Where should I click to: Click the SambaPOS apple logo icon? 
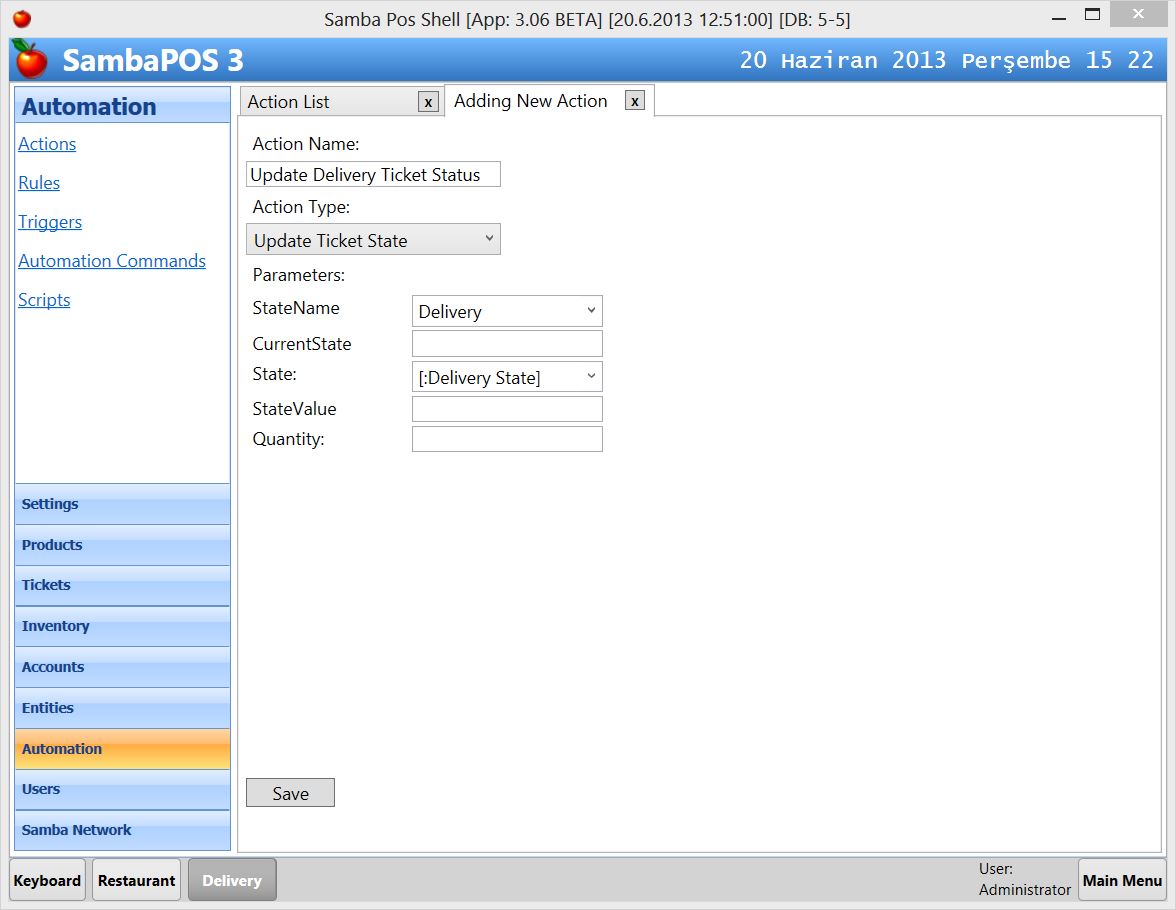[31, 60]
